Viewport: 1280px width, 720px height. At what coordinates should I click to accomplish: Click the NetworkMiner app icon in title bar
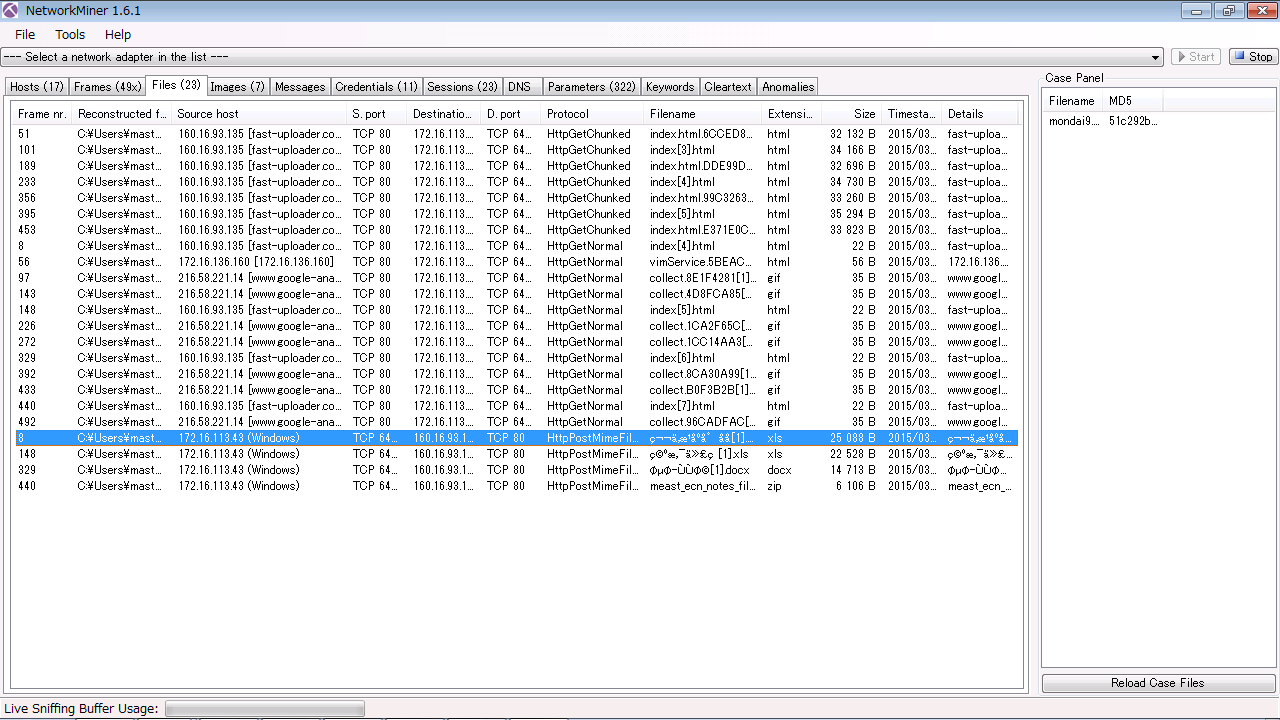click(11, 11)
